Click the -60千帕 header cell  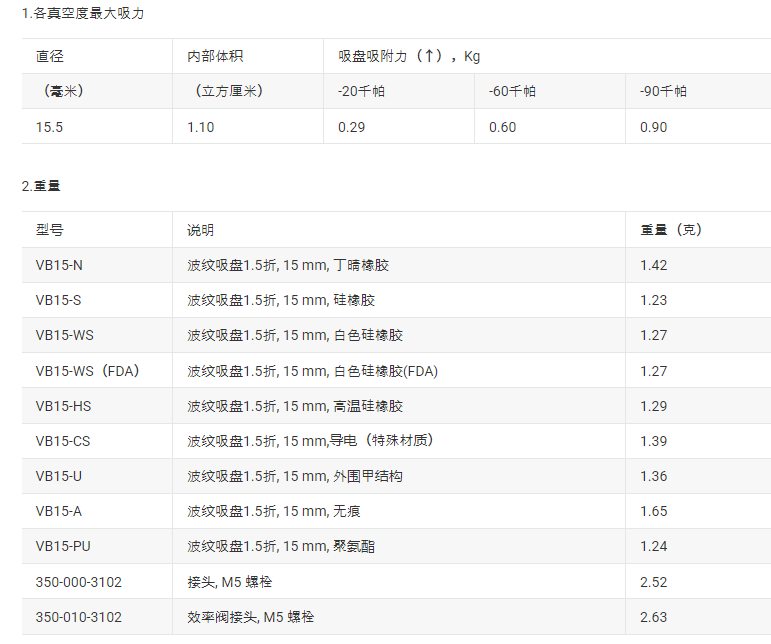point(512,91)
